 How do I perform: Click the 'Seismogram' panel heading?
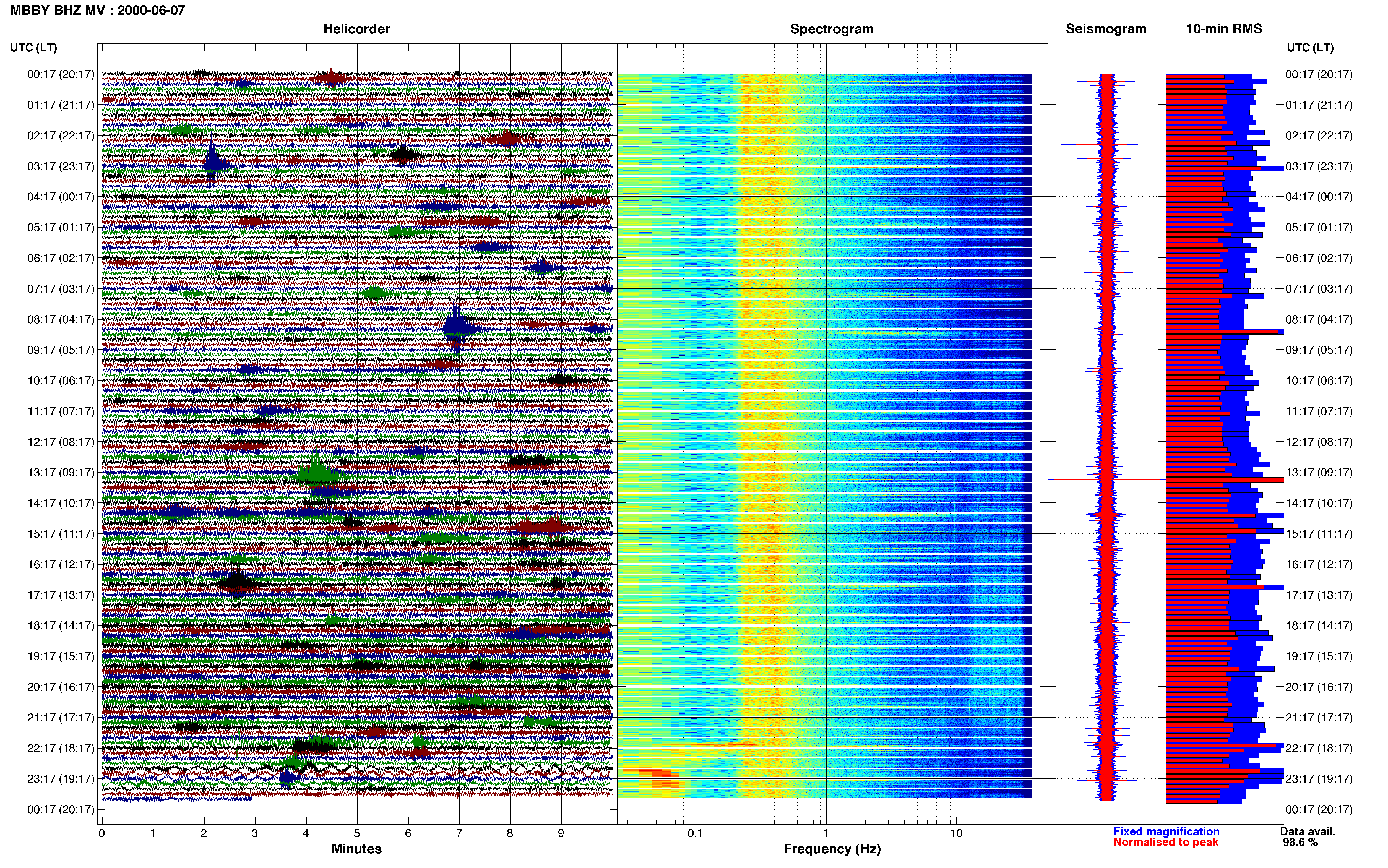(x=1106, y=29)
